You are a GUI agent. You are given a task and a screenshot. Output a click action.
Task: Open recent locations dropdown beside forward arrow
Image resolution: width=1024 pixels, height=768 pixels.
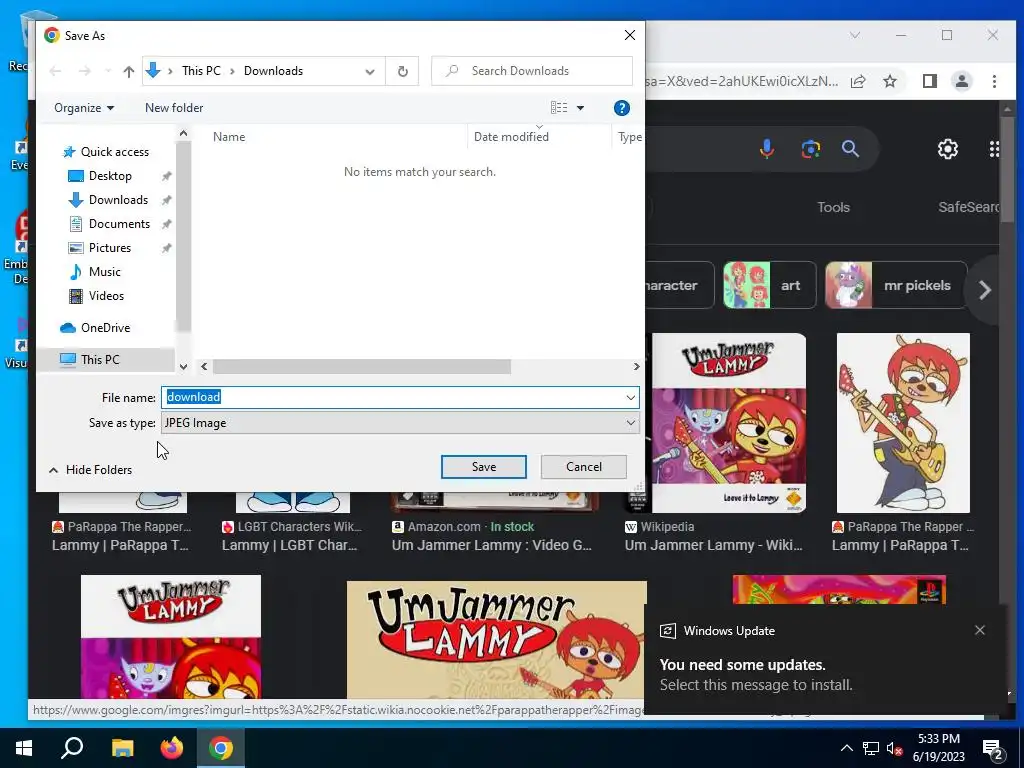pyautogui.click(x=108, y=71)
